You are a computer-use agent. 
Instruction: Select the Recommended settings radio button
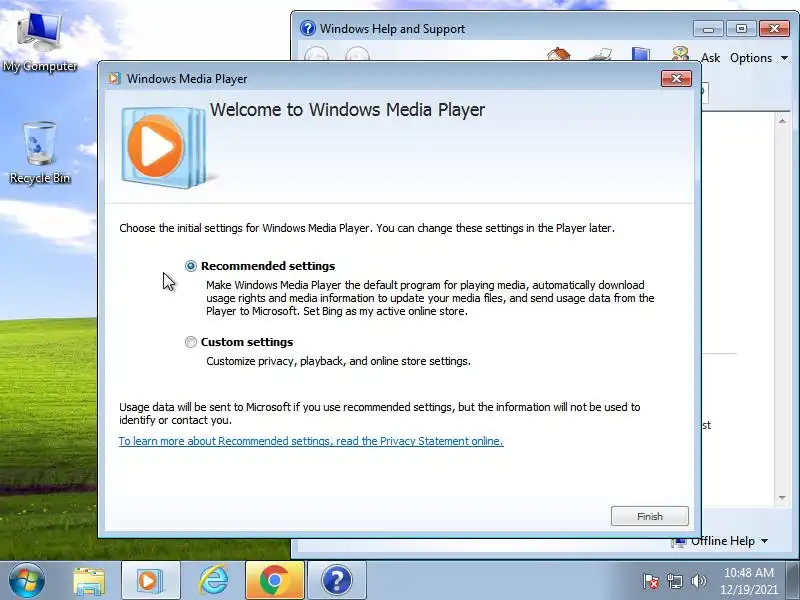[191, 266]
